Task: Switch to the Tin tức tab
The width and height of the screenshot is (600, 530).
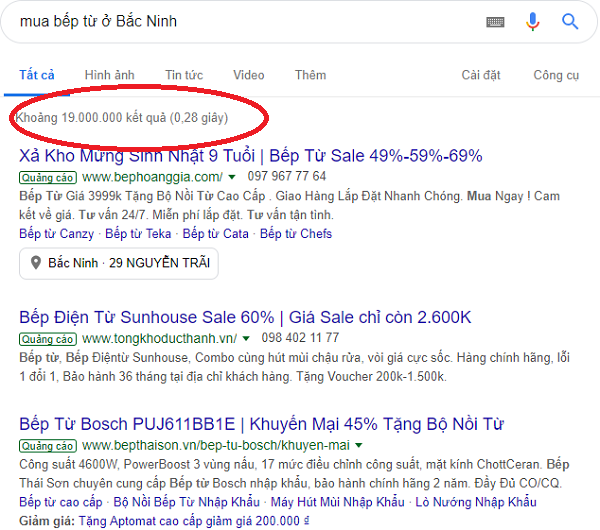Action: [184, 75]
